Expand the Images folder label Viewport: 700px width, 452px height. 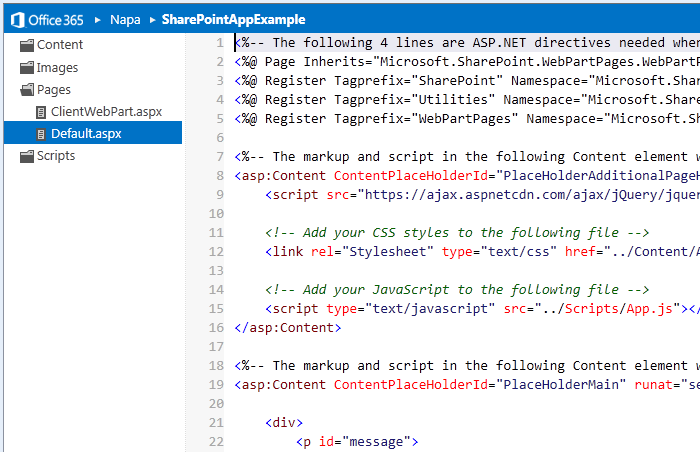(x=57, y=67)
